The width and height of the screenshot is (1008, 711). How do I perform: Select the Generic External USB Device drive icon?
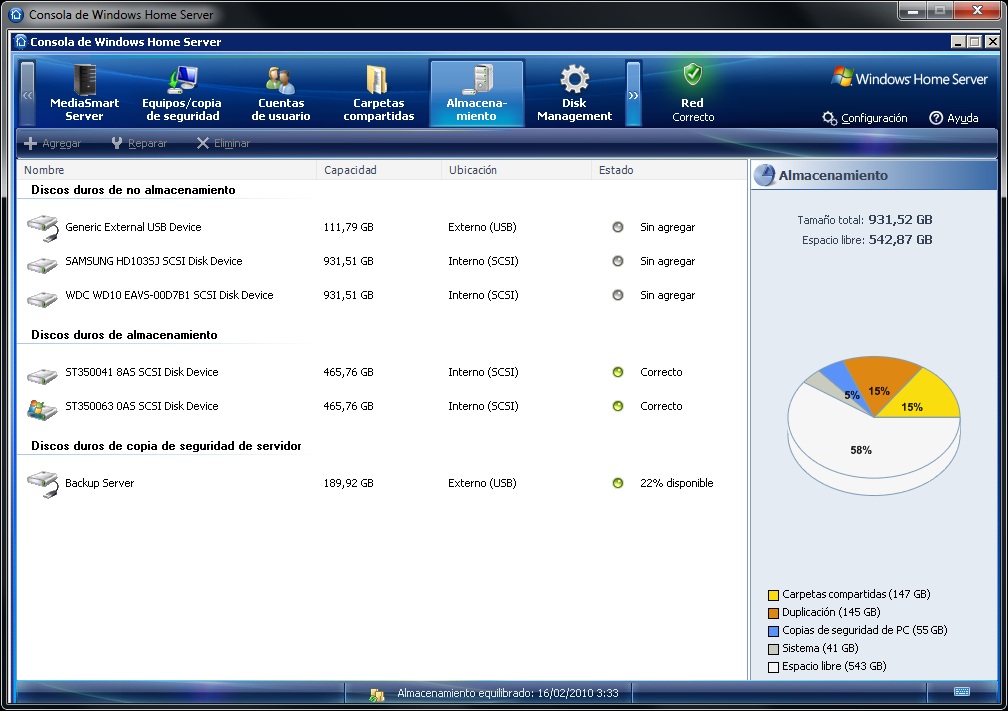(42, 228)
